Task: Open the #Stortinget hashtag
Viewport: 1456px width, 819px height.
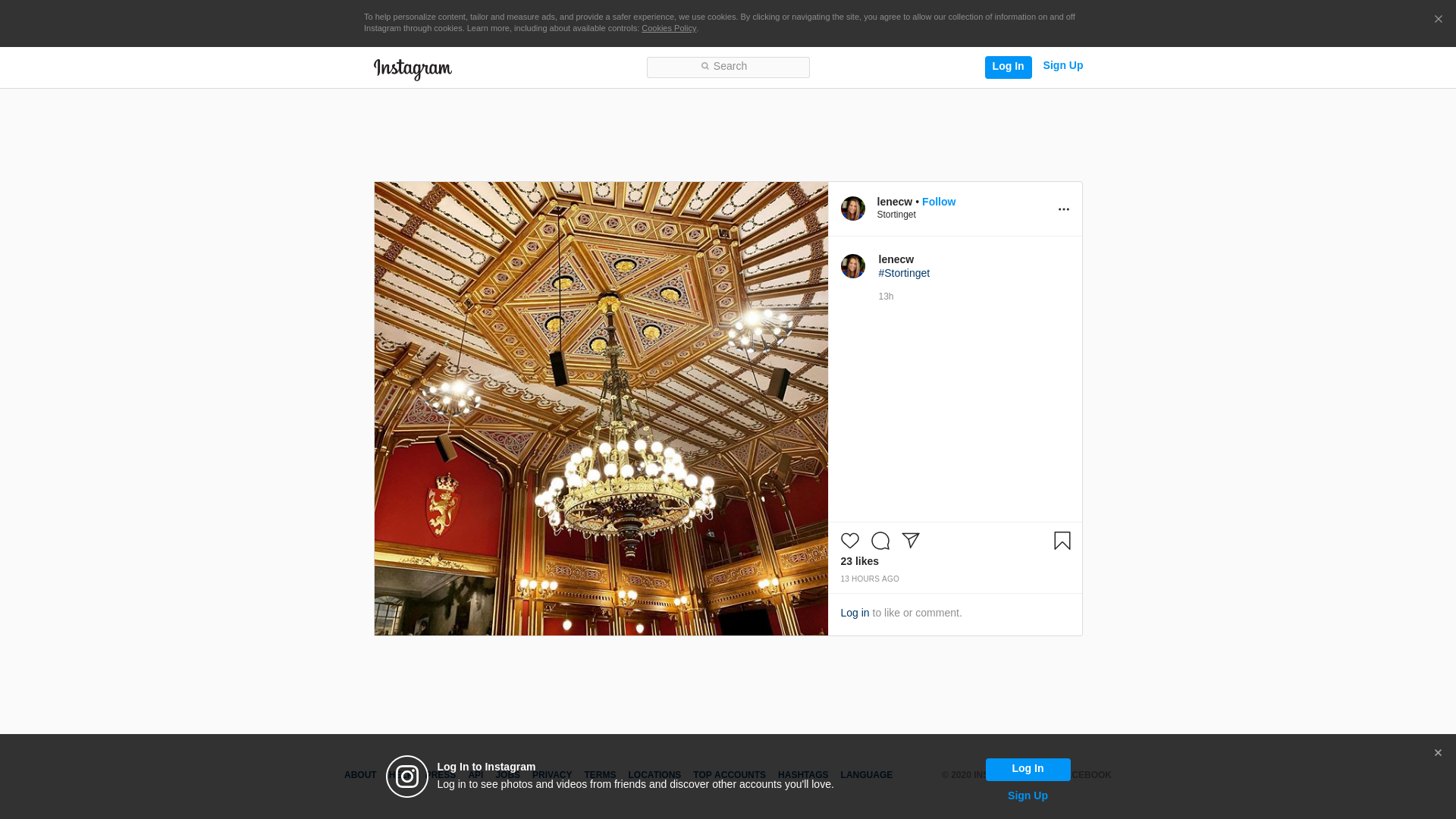Action: click(x=904, y=273)
